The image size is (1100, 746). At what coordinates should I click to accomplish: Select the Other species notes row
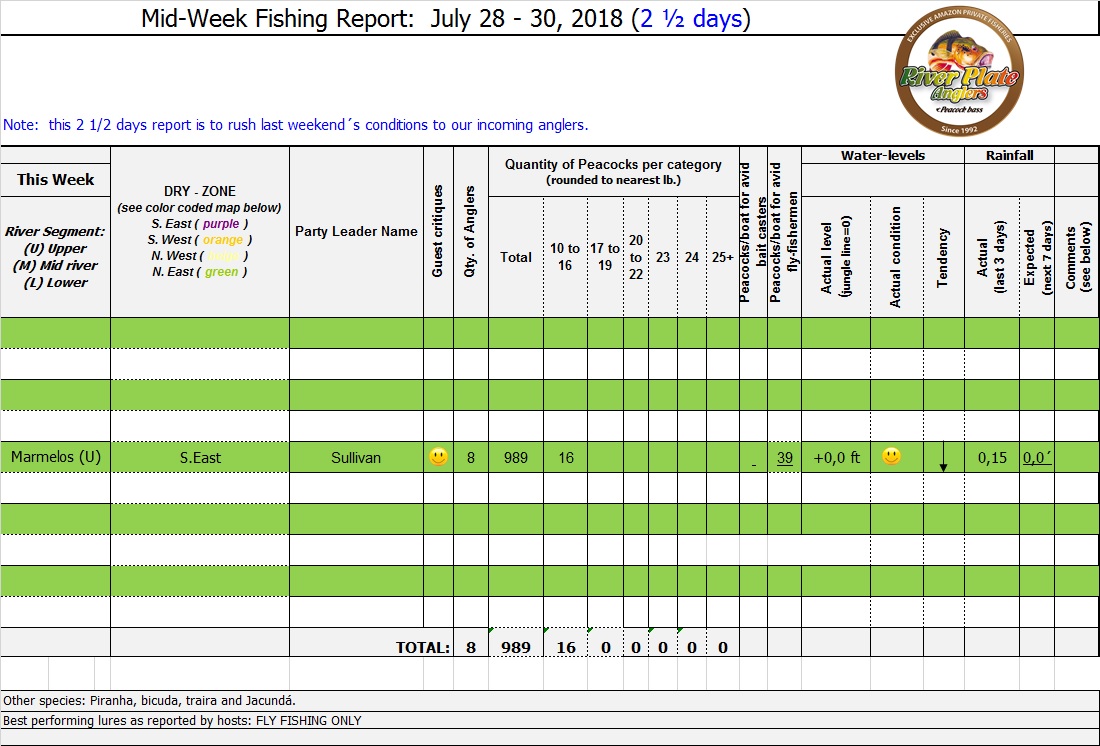pos(150,701)
